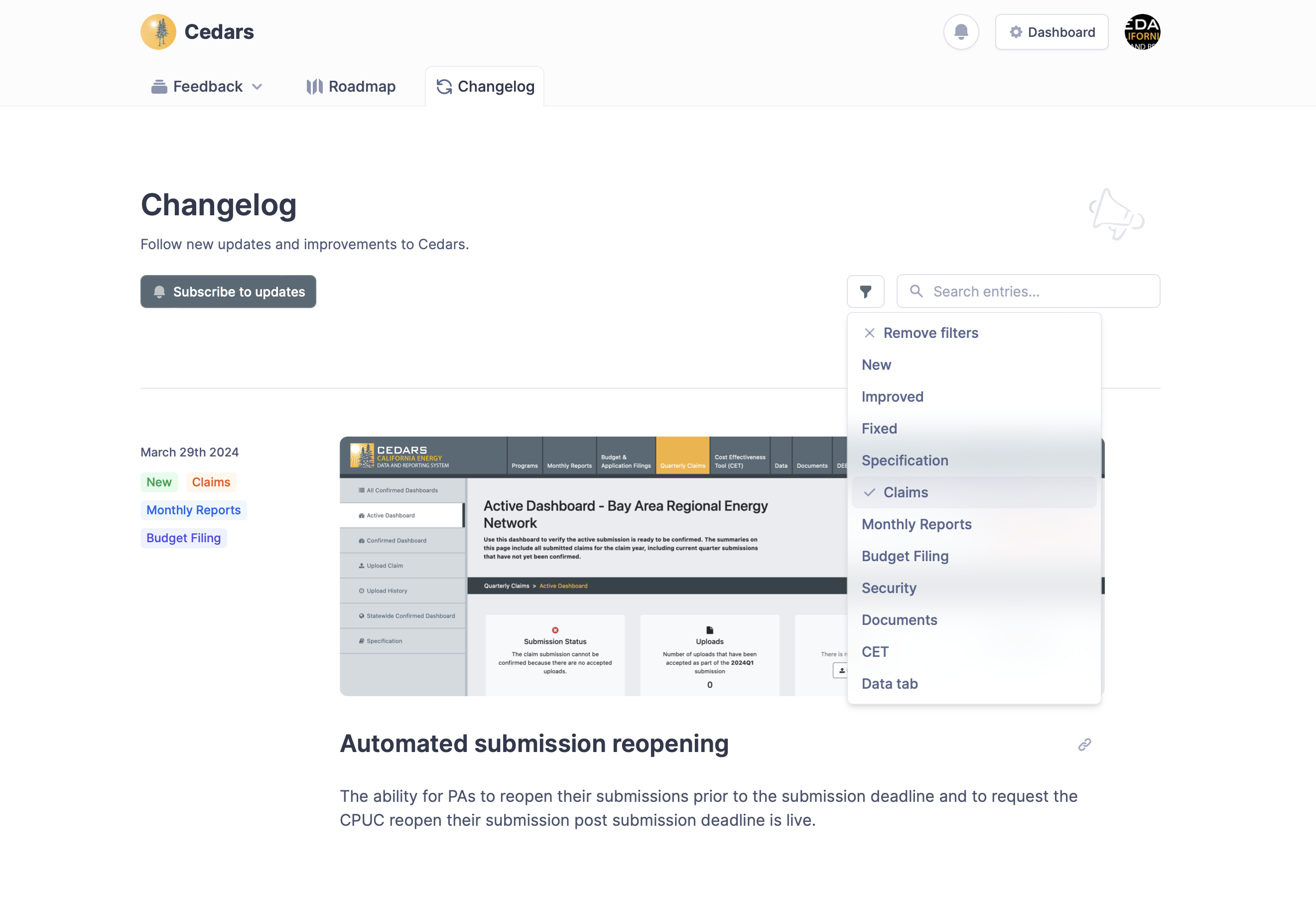Click the search magnifier icon
Image resolution: width=1316 pixels, height=908 pixels.
click(916, 292)
